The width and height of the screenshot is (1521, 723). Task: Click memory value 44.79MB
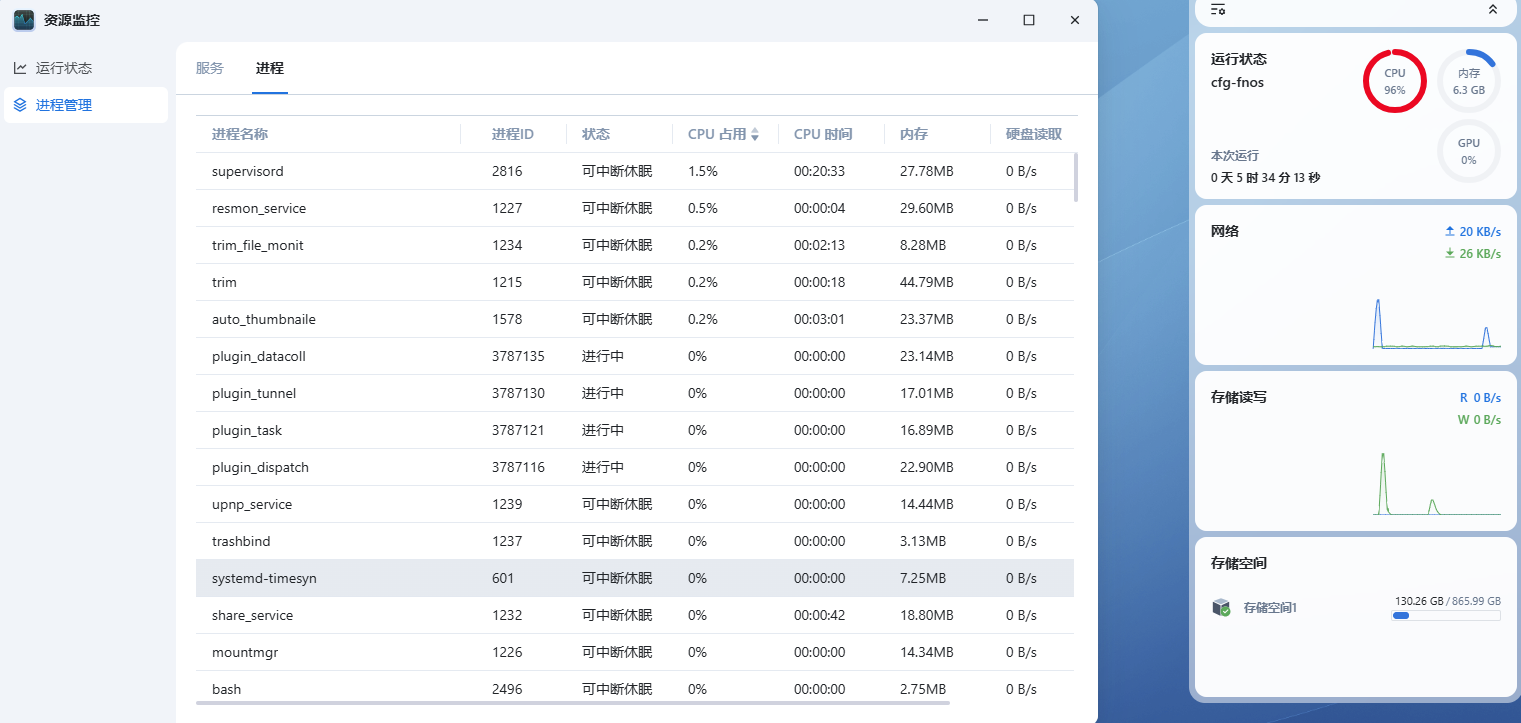pyautogui.click(x=927, y=282)
